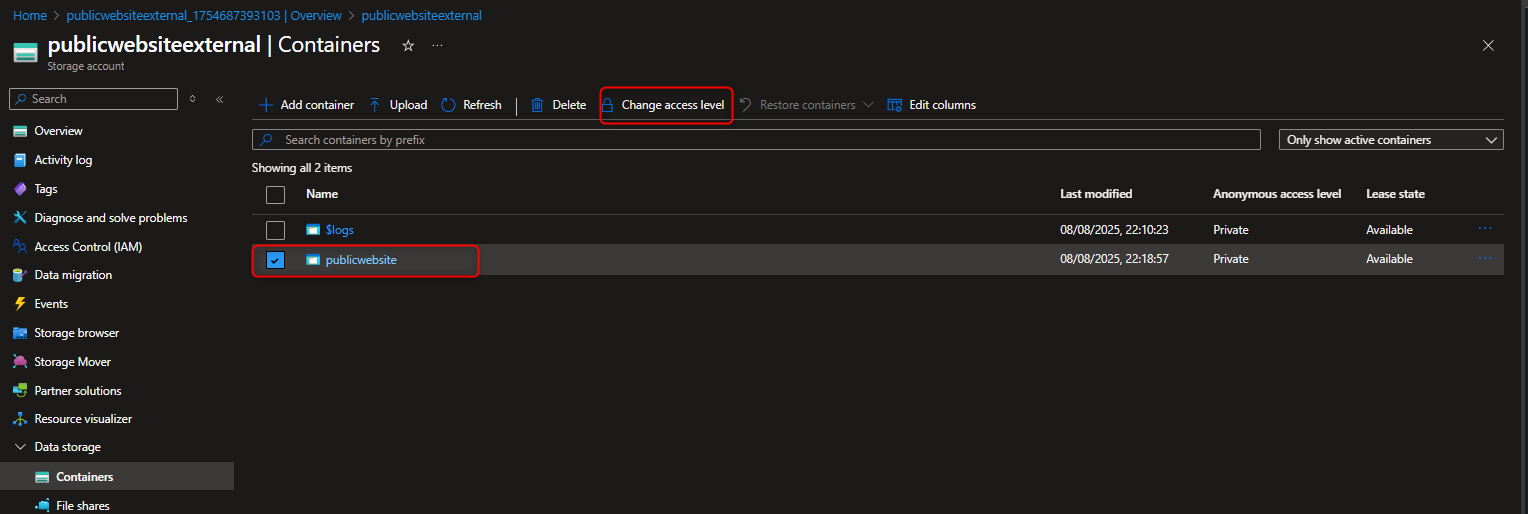Click the Search containers by prefix field
Viewport: 1528px width, 514px height.
tap(756, 140)
